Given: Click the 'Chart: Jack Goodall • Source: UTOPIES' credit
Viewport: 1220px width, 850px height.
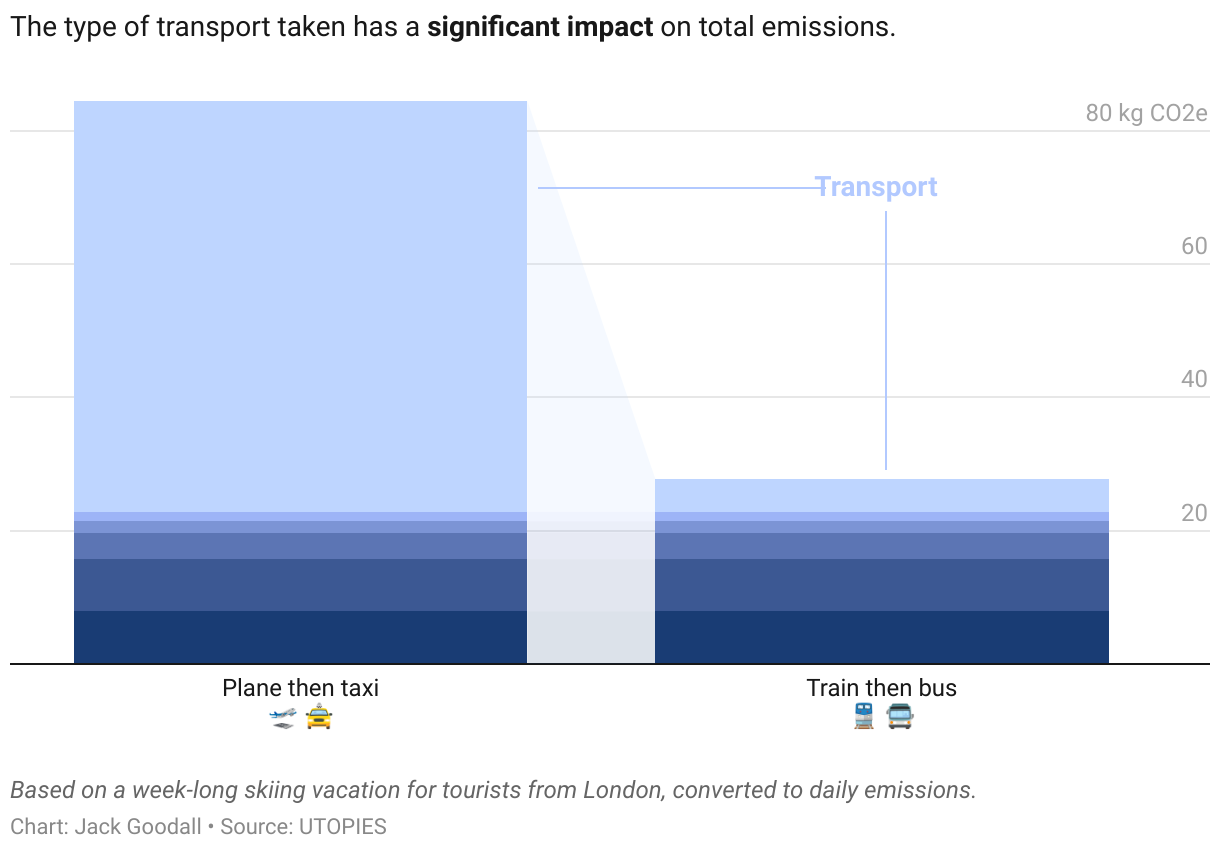Looking at the screenshot, I should tap(198, 826).
